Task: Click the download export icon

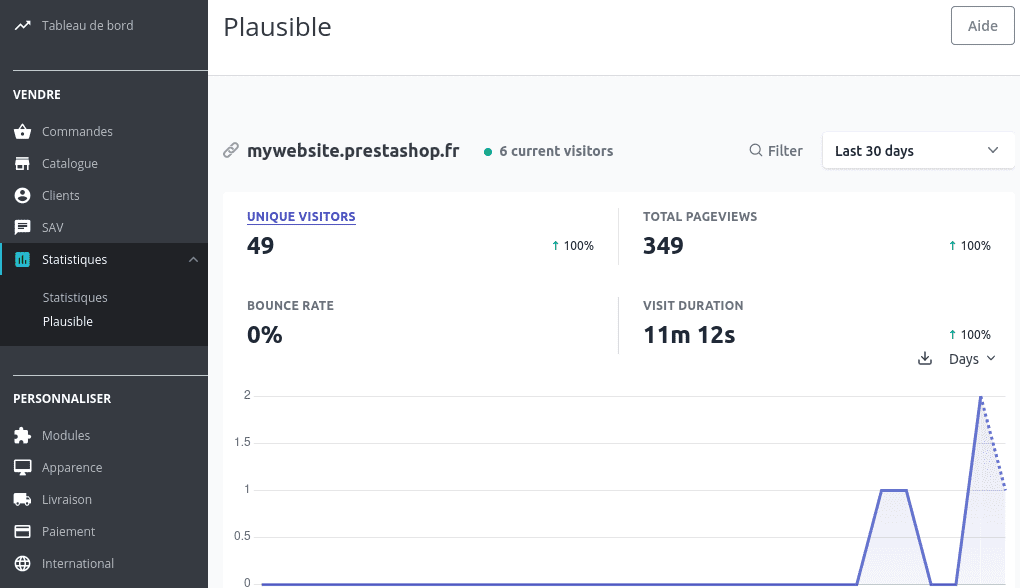Action: [x=925, y=358]
